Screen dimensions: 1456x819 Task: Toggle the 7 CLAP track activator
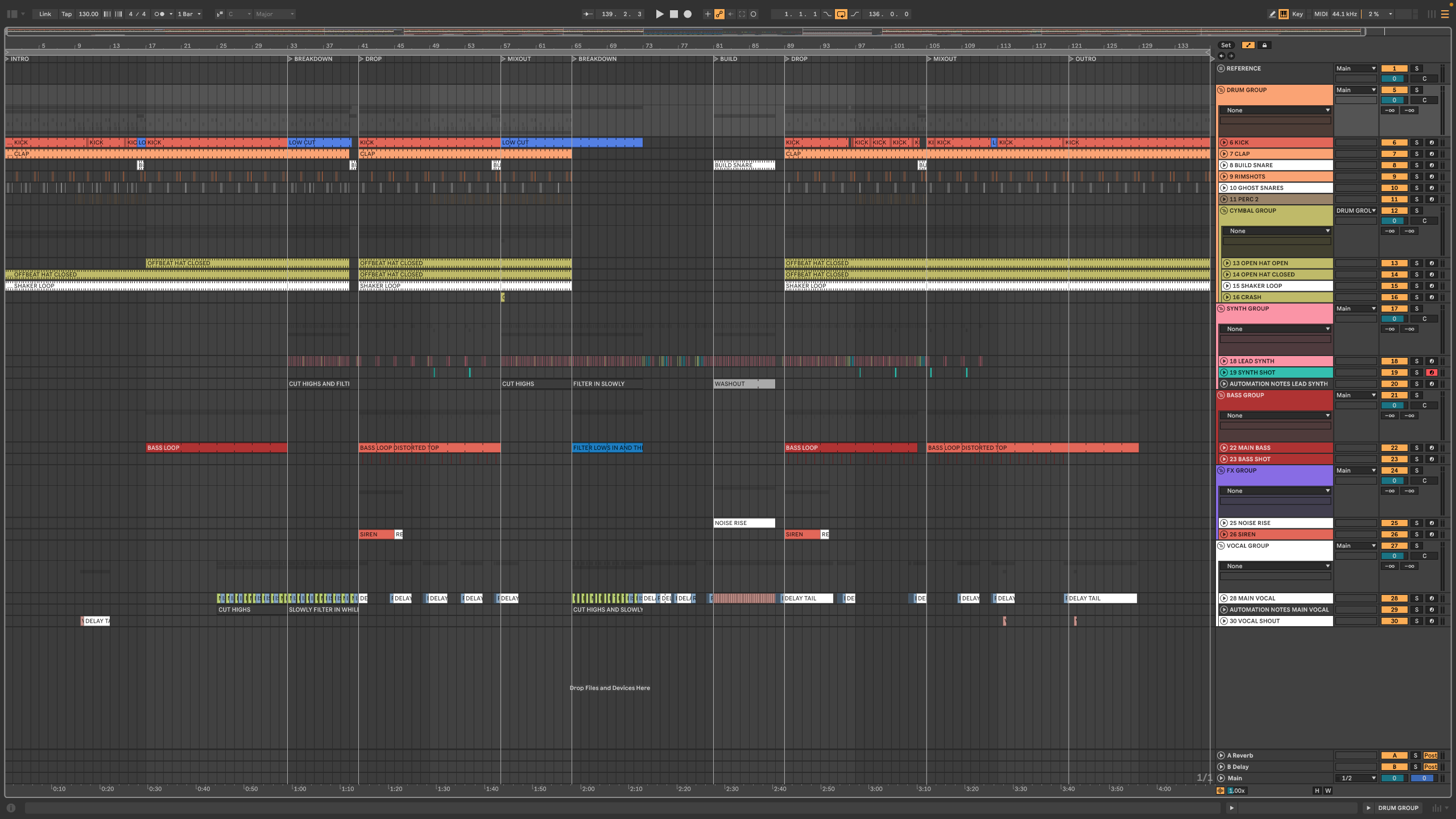pyautogui.click(x=1394, y=154)
